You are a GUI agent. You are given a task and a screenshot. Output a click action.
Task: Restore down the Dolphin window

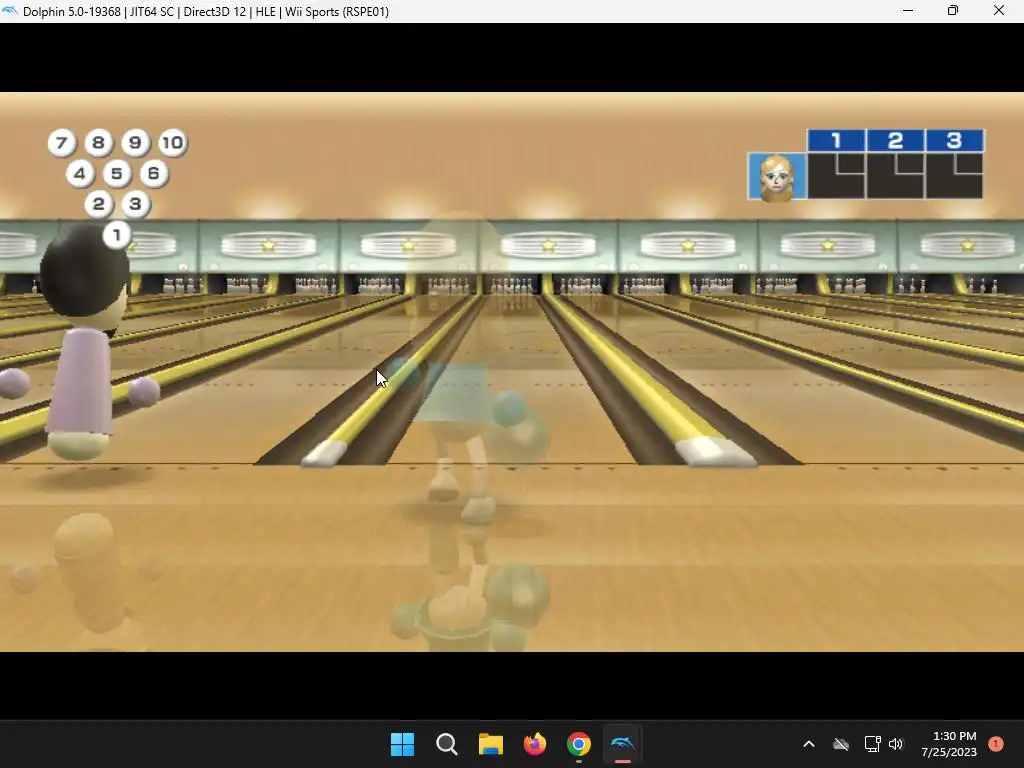953,11
